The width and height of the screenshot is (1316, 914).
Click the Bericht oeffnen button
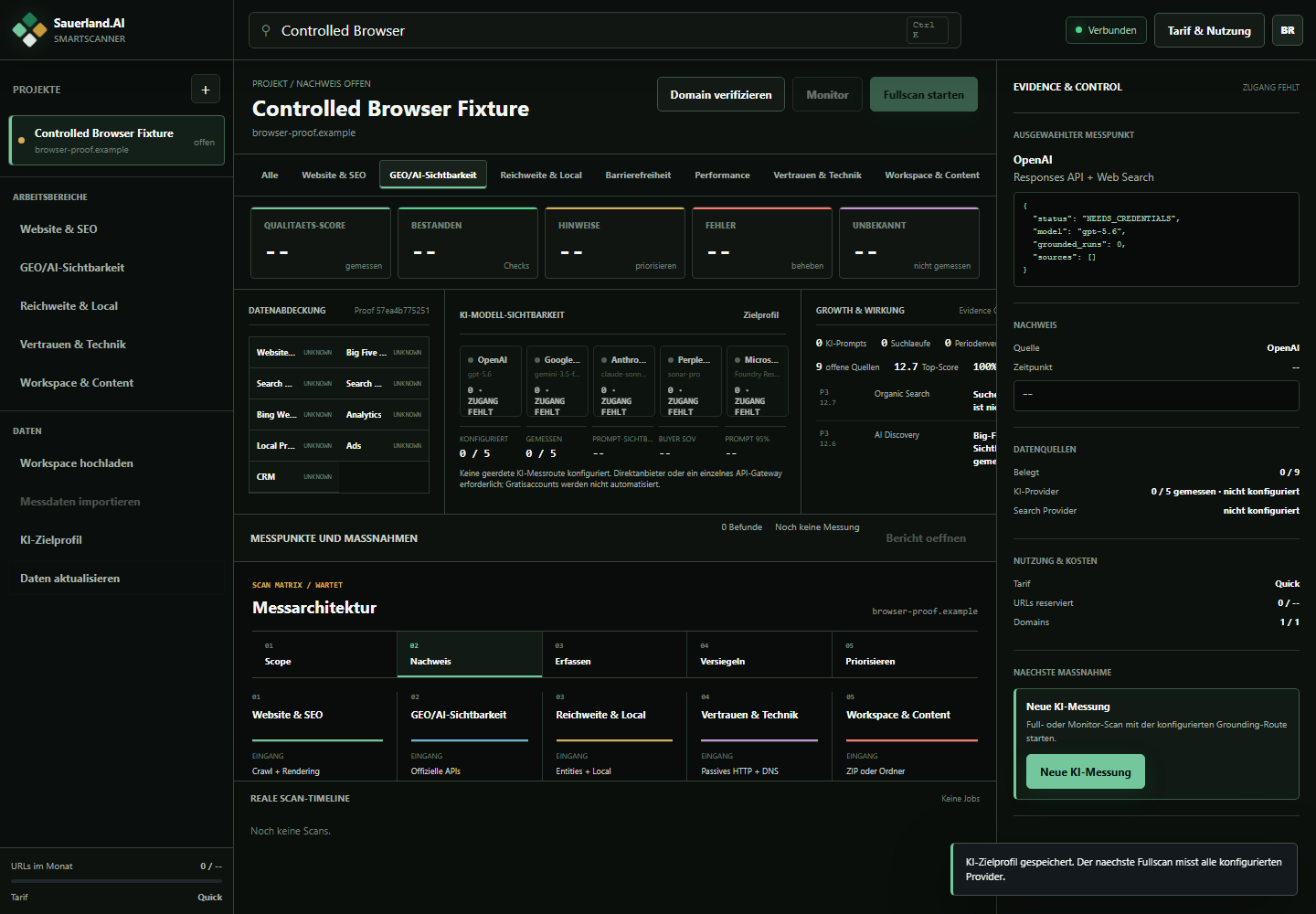coord(926,538)
